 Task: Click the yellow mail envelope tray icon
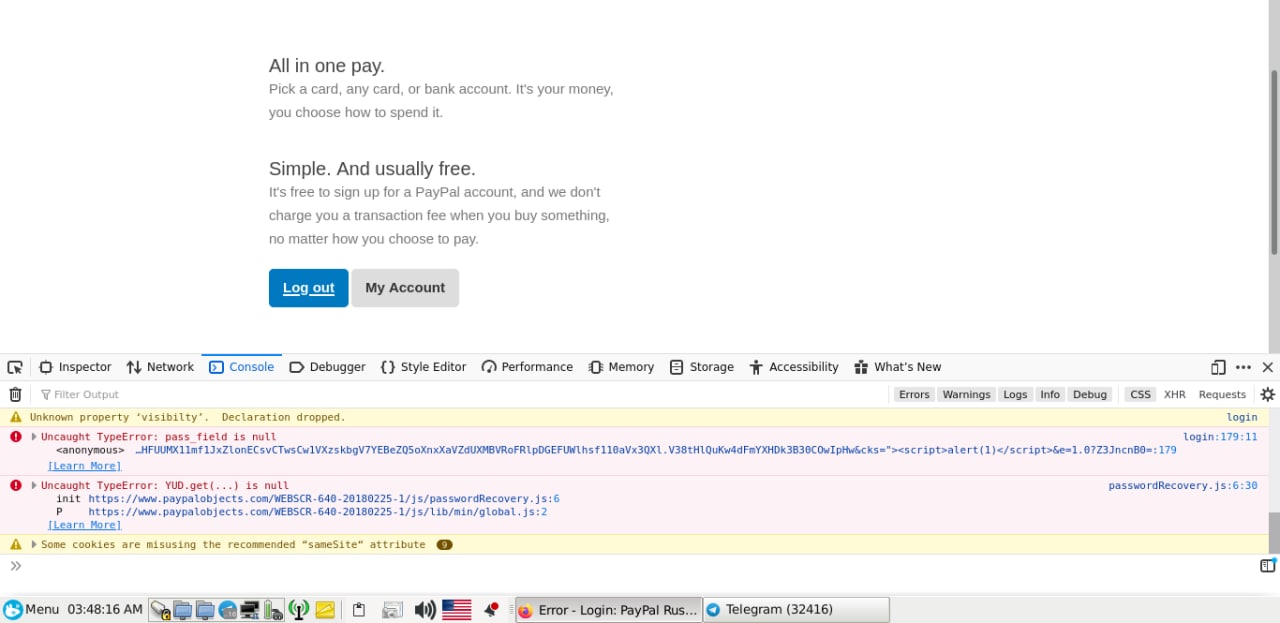(324, 609)
